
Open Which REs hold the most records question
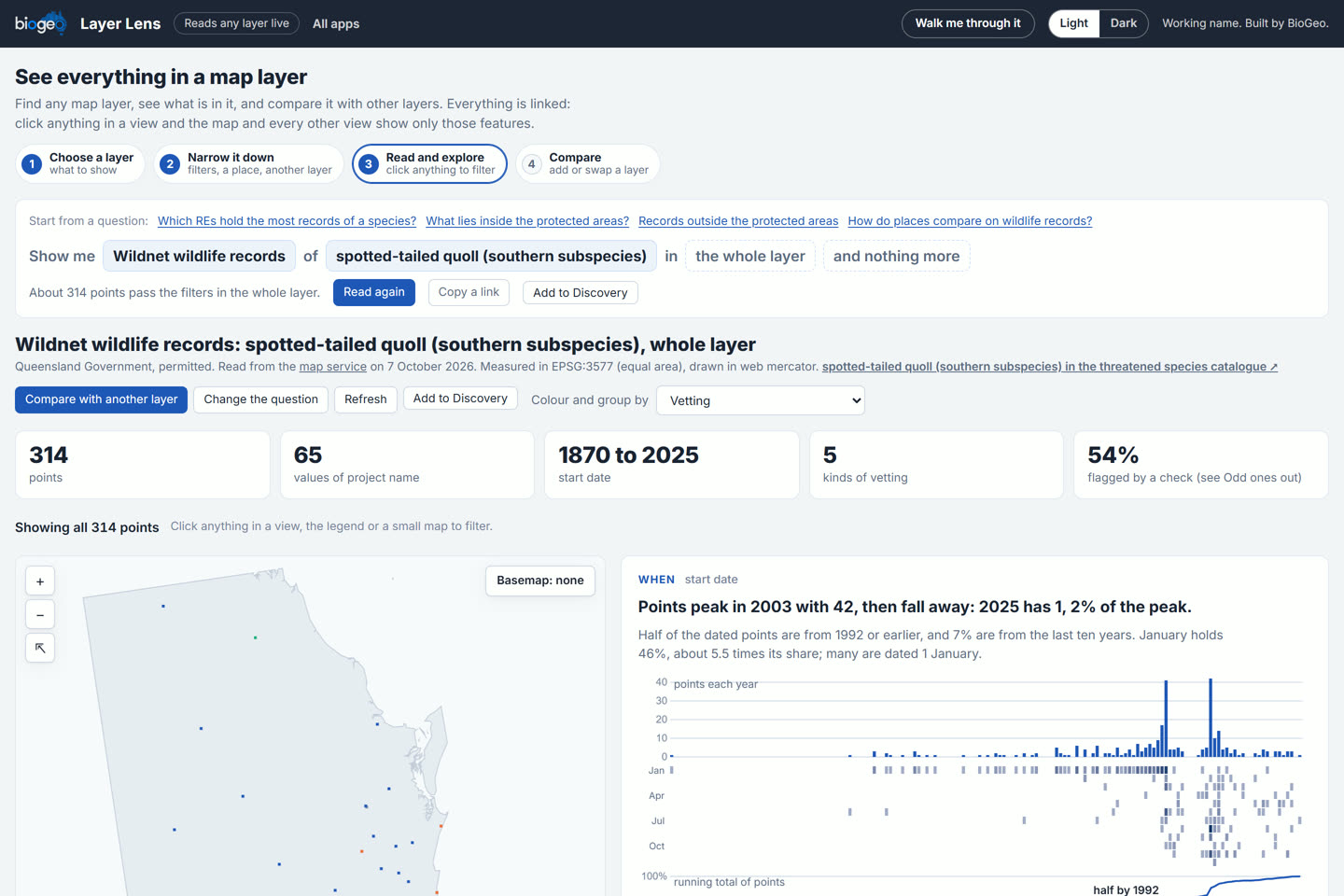click(287, 221)
